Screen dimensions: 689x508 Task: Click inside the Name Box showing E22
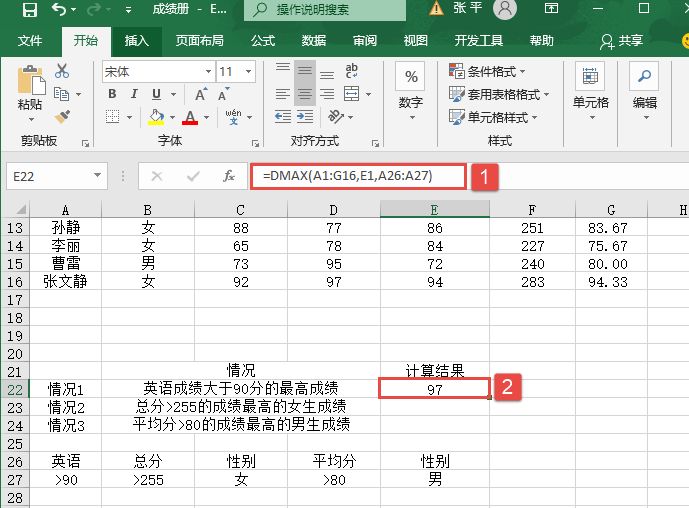[x=48, y=176]
